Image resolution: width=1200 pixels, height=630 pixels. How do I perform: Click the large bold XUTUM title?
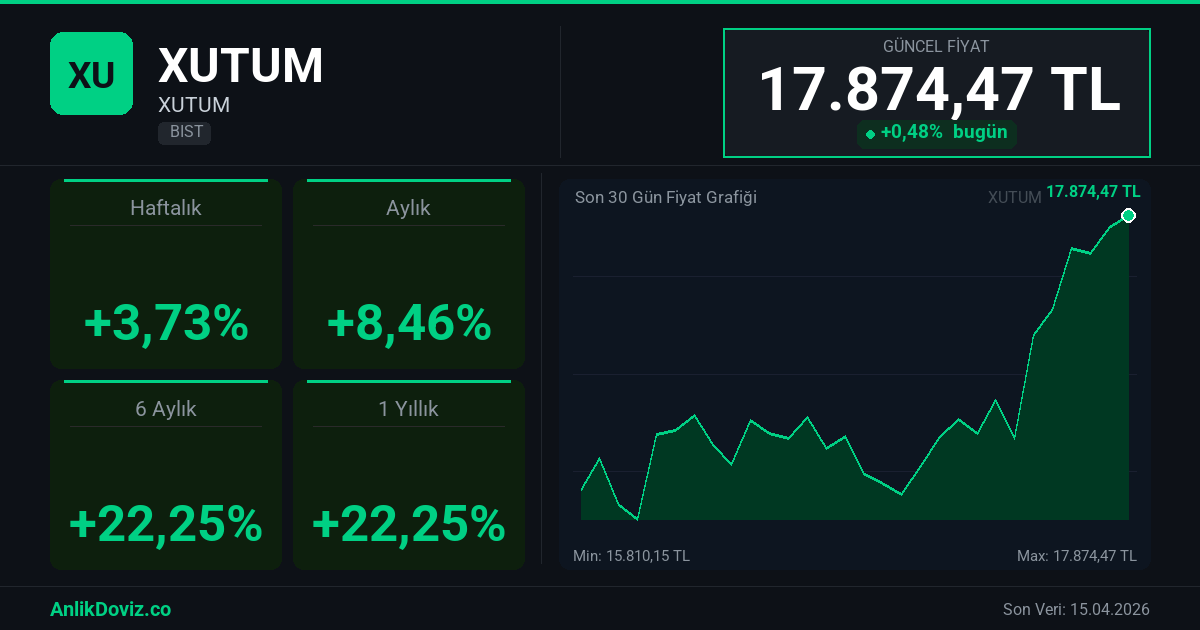tap(240, 66)
